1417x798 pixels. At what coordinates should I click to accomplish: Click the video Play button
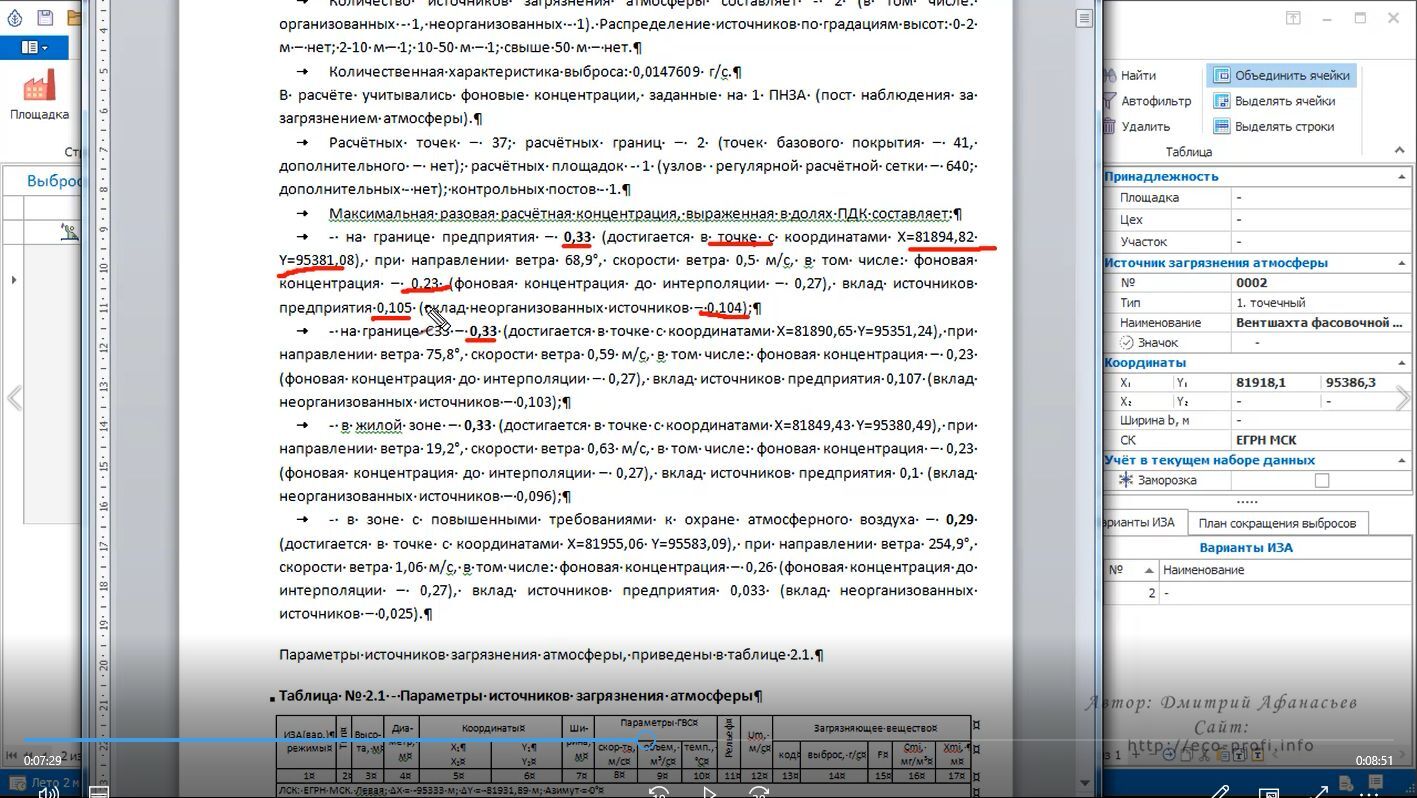click(x=709, y=792)
